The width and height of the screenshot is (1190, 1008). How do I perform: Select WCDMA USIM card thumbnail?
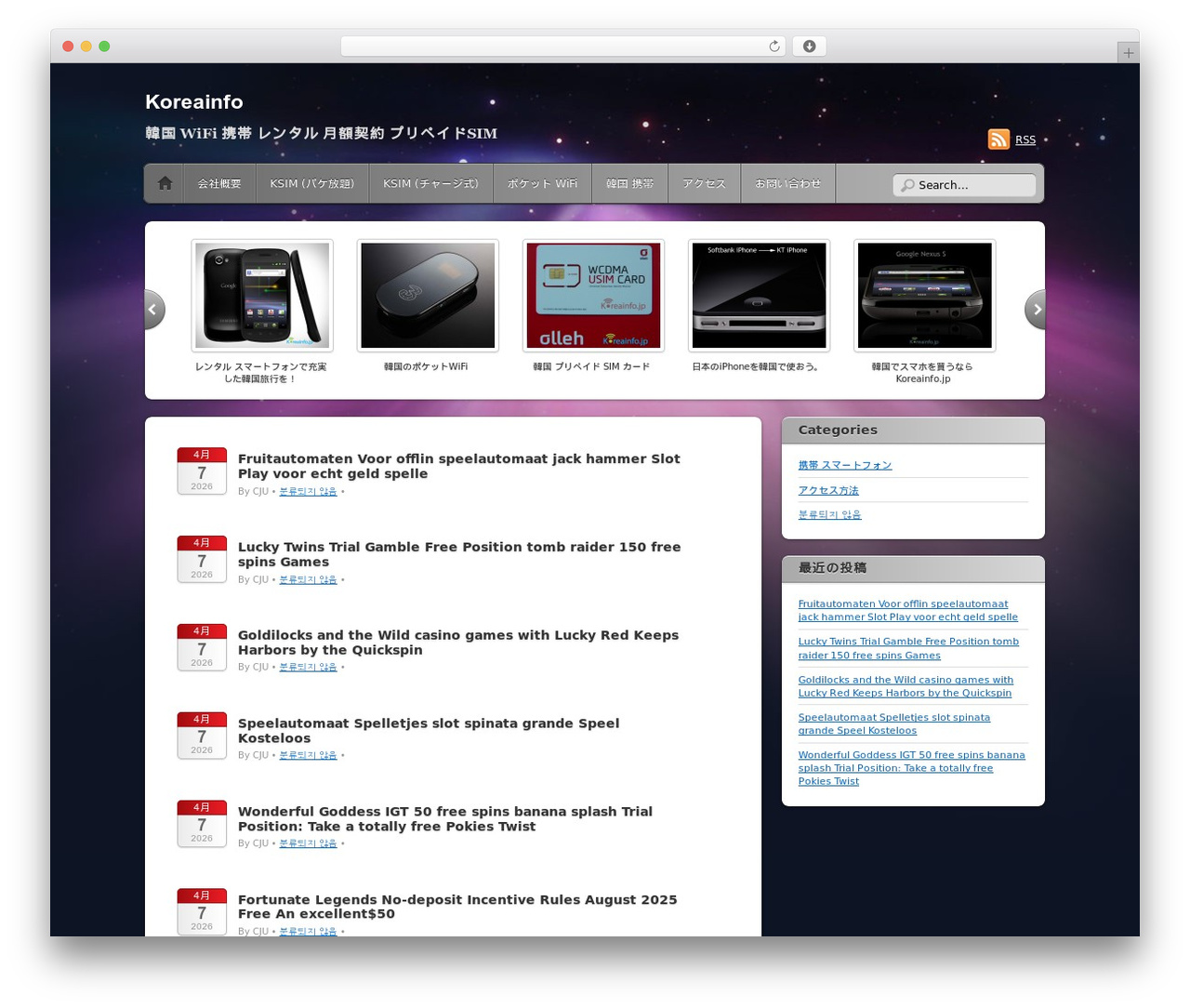coord(593,296)
